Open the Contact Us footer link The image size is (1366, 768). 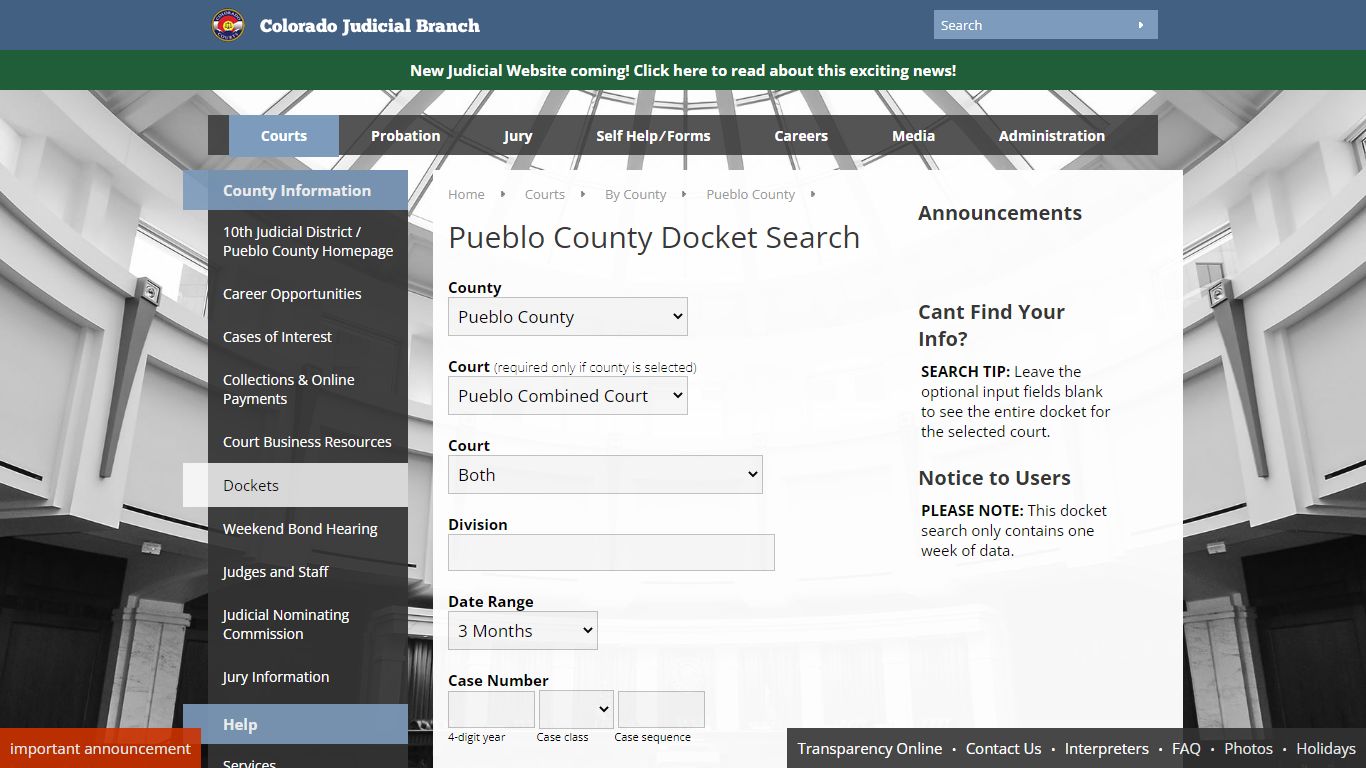[1003, 748]
